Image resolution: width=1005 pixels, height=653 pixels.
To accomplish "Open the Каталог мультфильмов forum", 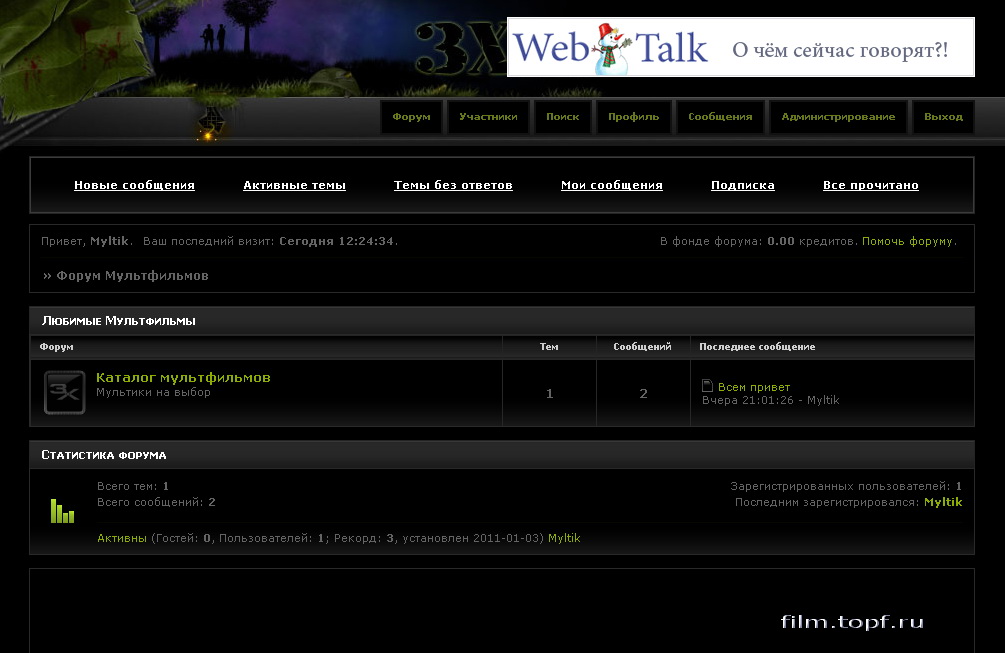I will [183, 377].
